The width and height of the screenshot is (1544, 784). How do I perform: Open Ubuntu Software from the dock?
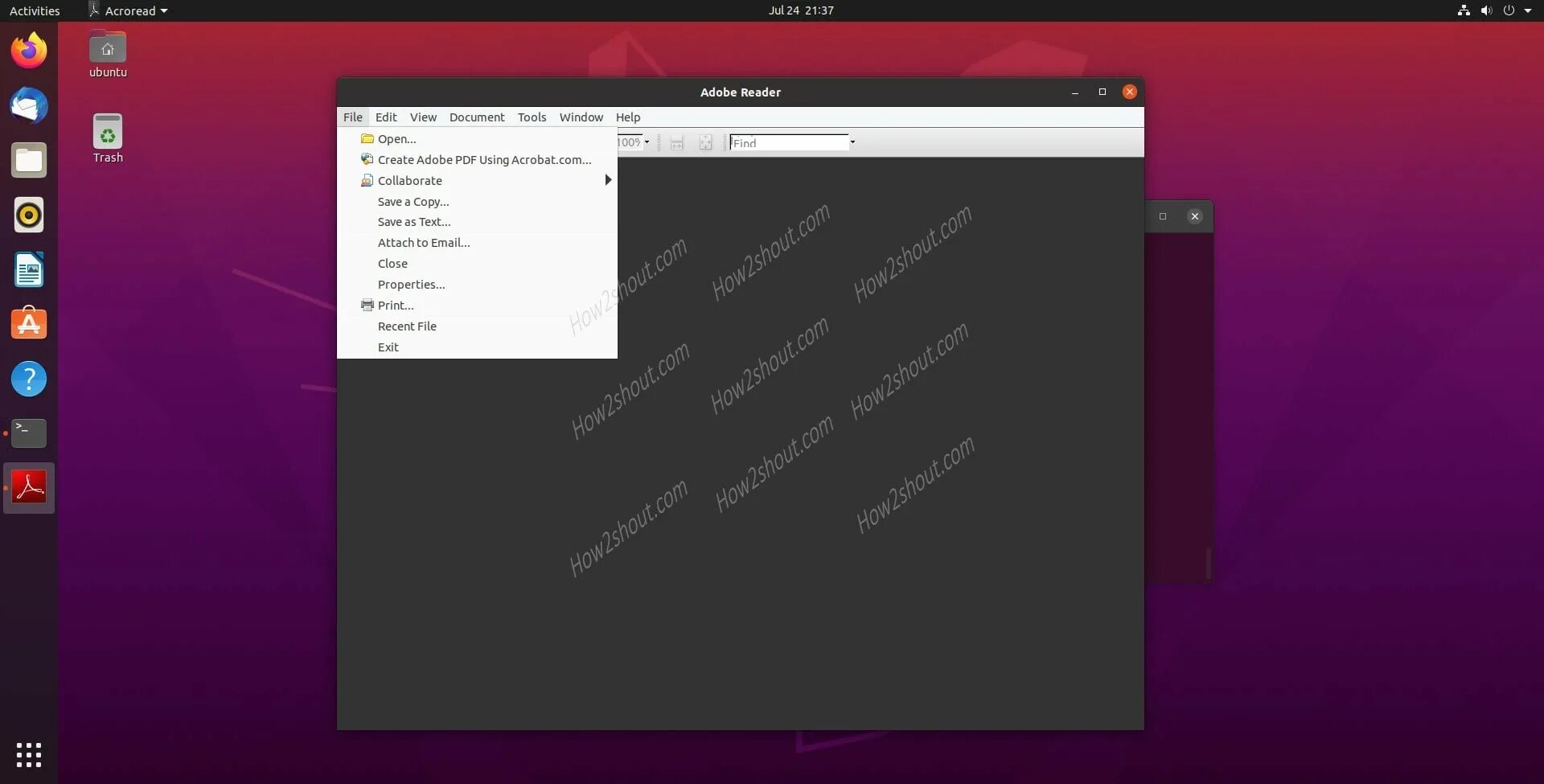tap(29, 324)
